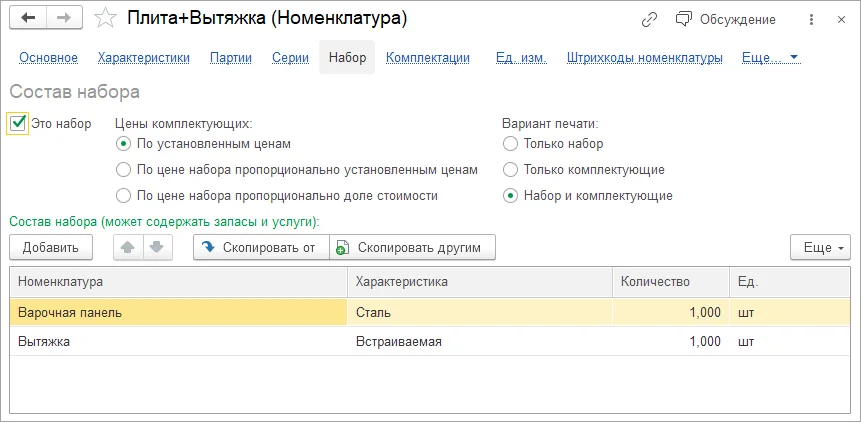Copy link using the chain icon

(x=649, y=20)
